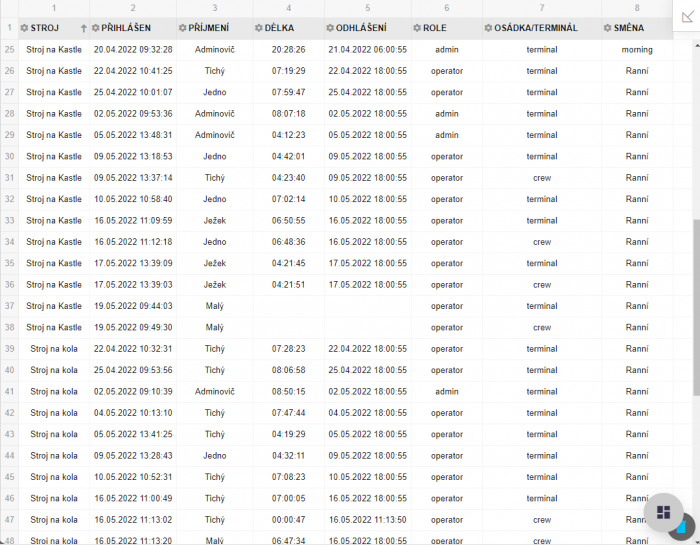Screen dimensions: 700x546
Task: Click 'Stroj na kola' in row 39
Action: click(x=54, y=349)
